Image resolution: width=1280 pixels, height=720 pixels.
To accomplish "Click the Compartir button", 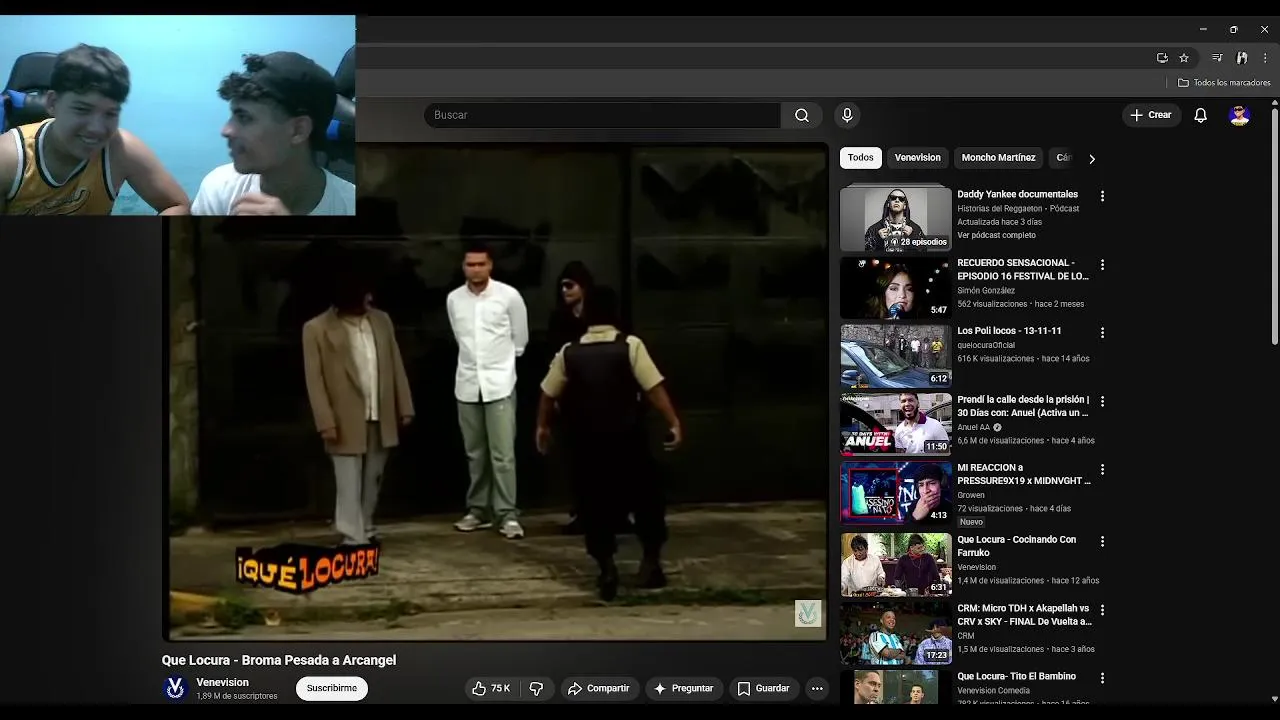I will click(598, 688).
